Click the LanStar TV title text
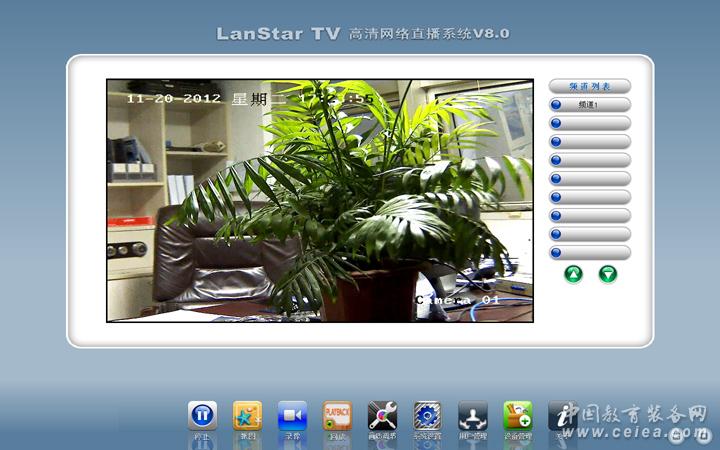The height and width of the screenshot is (450, 720). pos(278,34)
